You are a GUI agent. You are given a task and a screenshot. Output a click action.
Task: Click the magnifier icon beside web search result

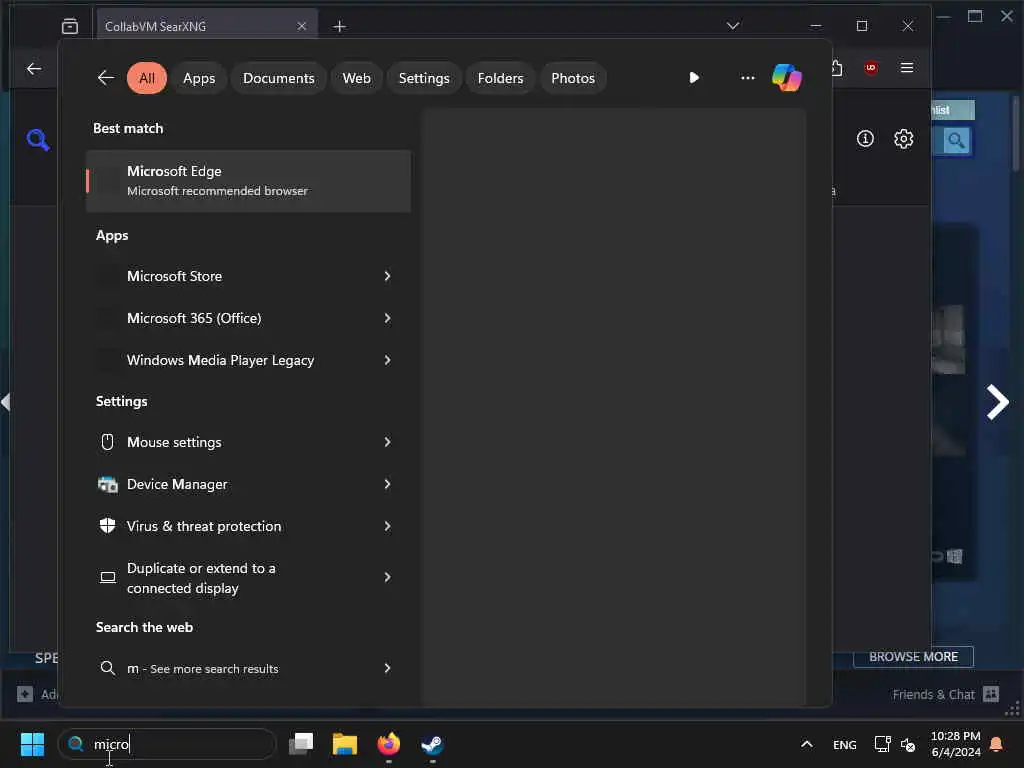point(108,668)
